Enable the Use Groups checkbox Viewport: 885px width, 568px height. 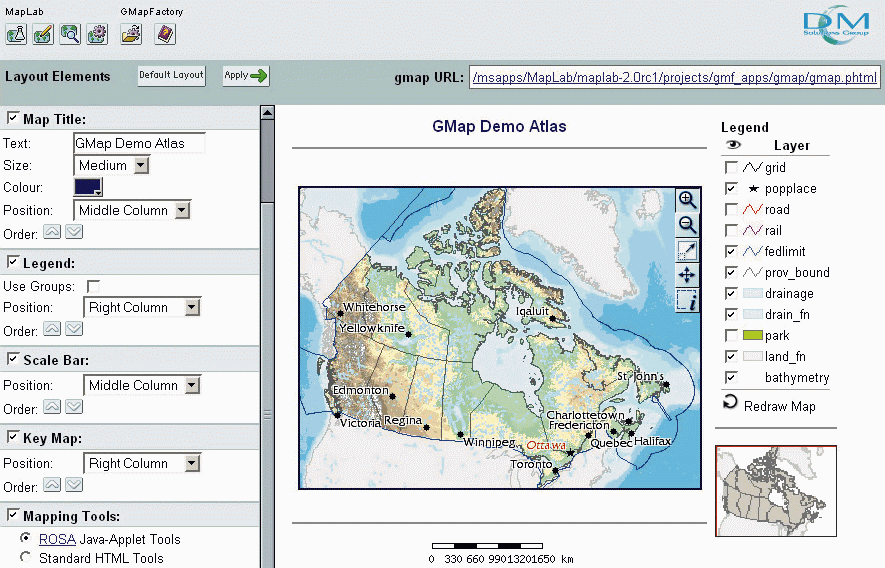pyautogui.click(x=93, y=286)
